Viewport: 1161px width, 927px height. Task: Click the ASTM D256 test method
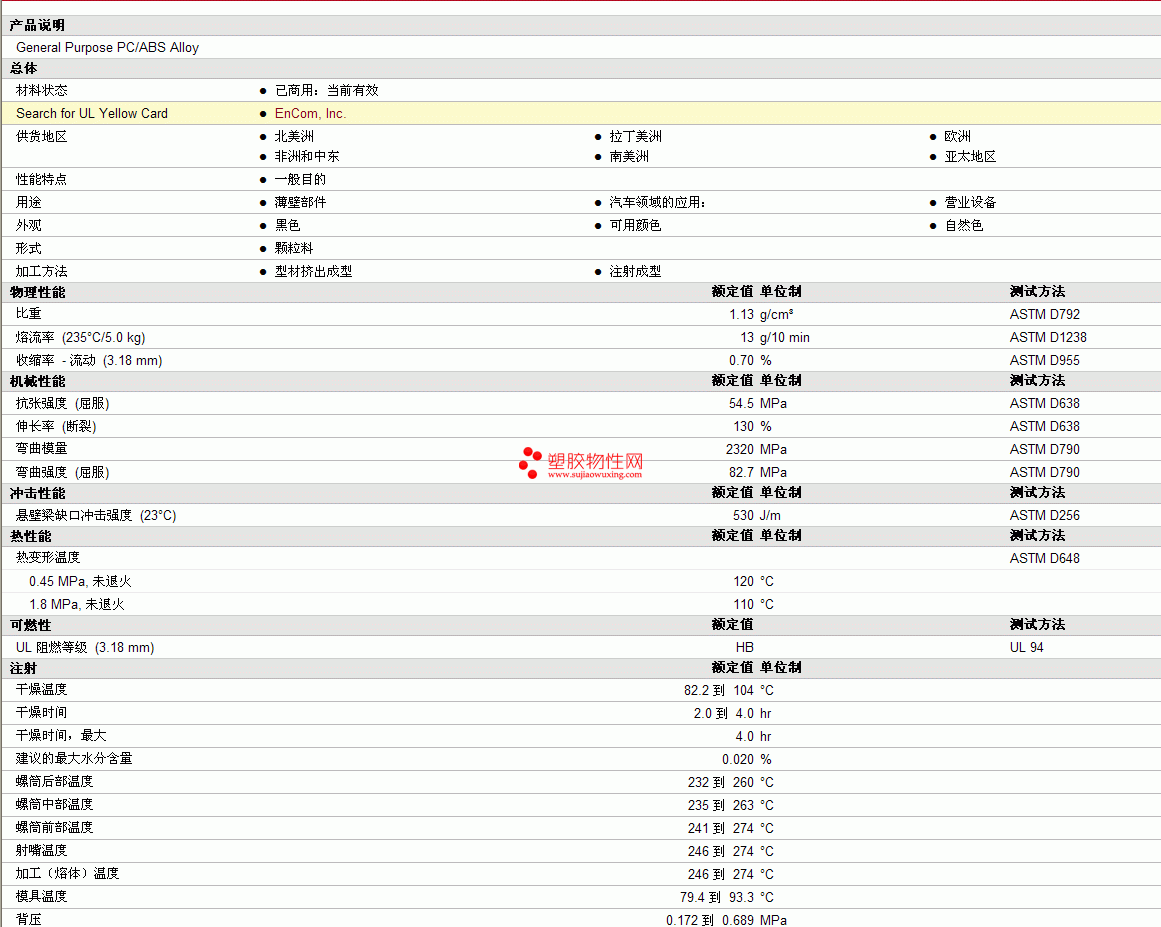point(1045,515)
